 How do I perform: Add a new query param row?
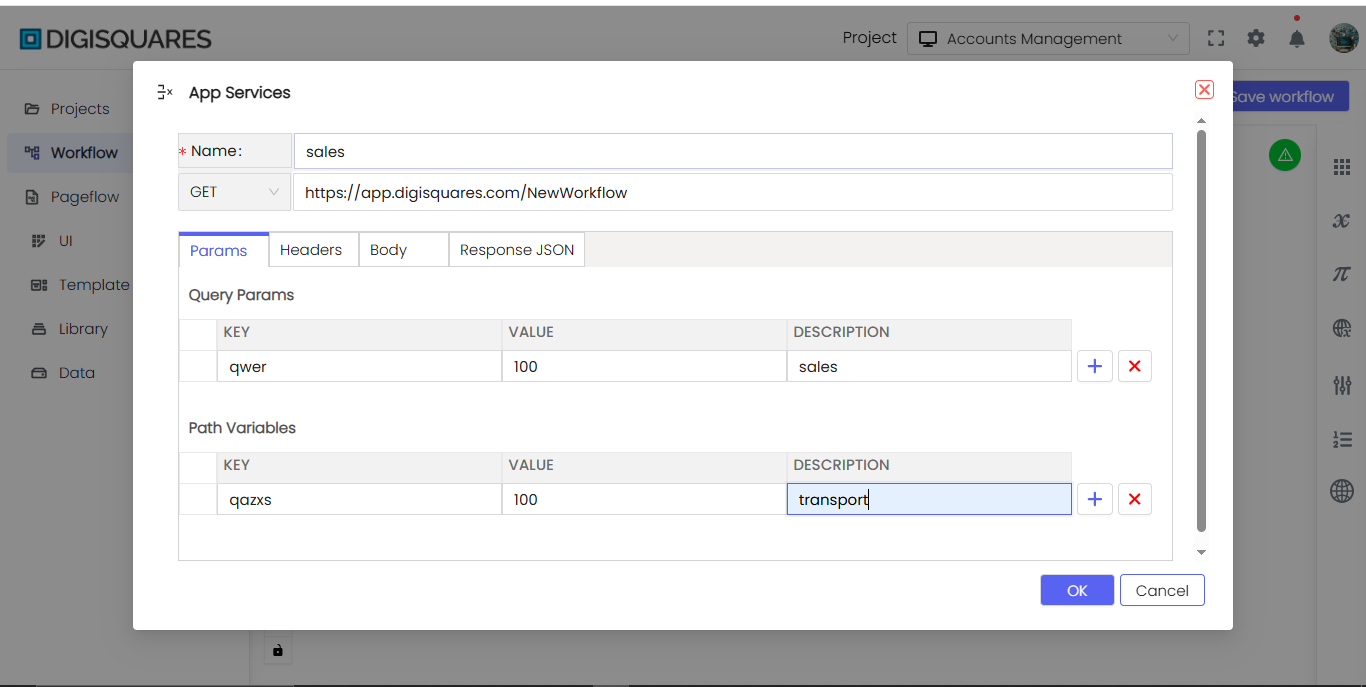click(1095, 366)
